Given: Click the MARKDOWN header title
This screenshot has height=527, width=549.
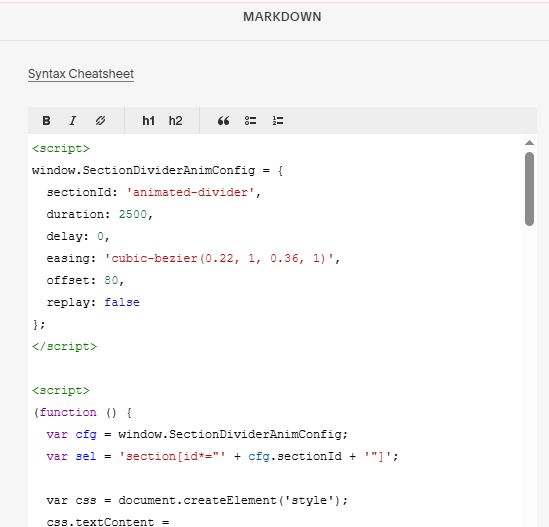Looking at the screenshot, I should pyautogui.click(x=282, y=17).
